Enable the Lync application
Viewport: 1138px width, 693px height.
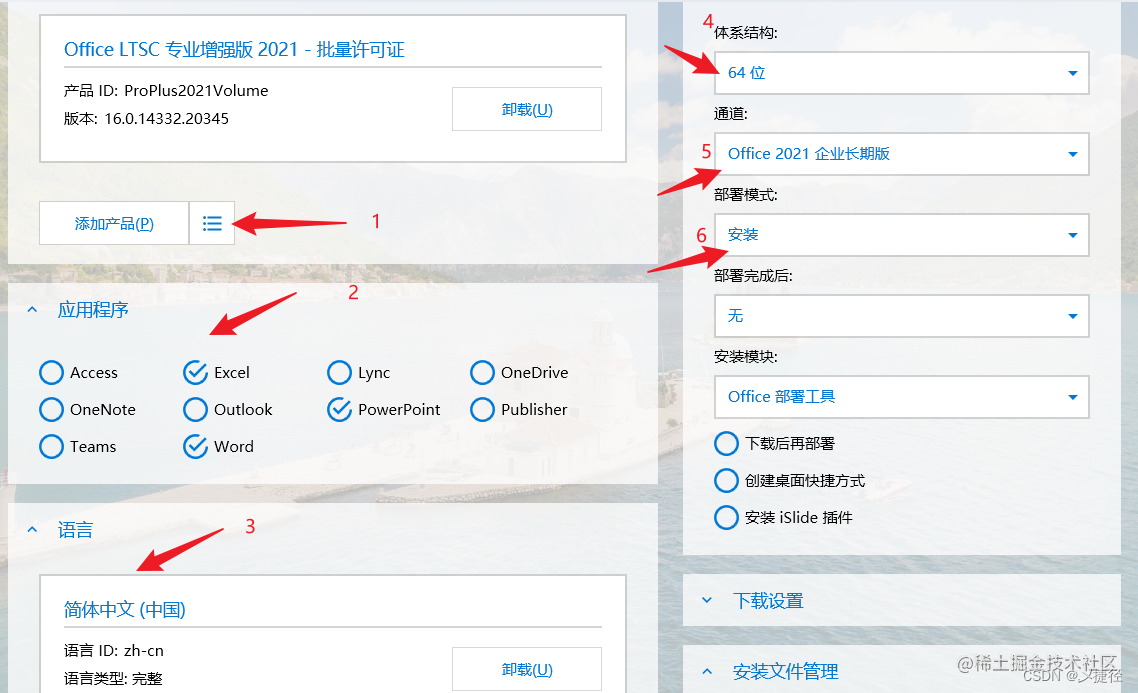point(339,372)
